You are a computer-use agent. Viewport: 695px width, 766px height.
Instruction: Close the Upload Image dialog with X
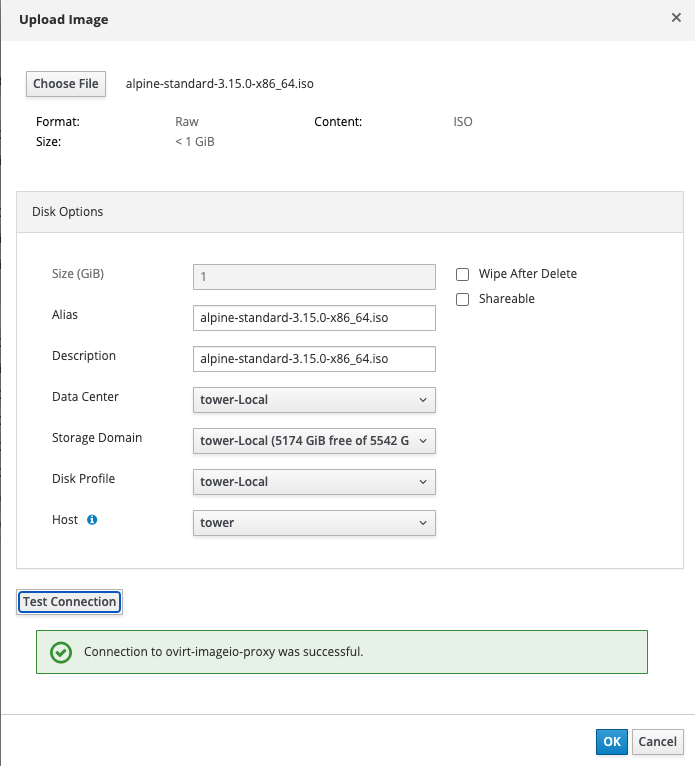tap(677, 18)
